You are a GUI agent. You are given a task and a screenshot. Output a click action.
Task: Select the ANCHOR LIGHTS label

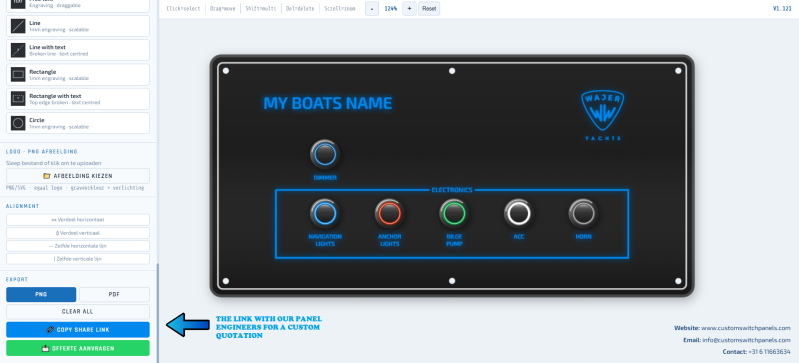[389, 240]
